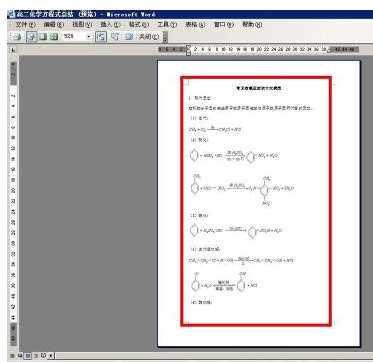Toggle the Magnifier tool in print preview
Viewport: 373px width, 362px height.
[x=32, y=37]
